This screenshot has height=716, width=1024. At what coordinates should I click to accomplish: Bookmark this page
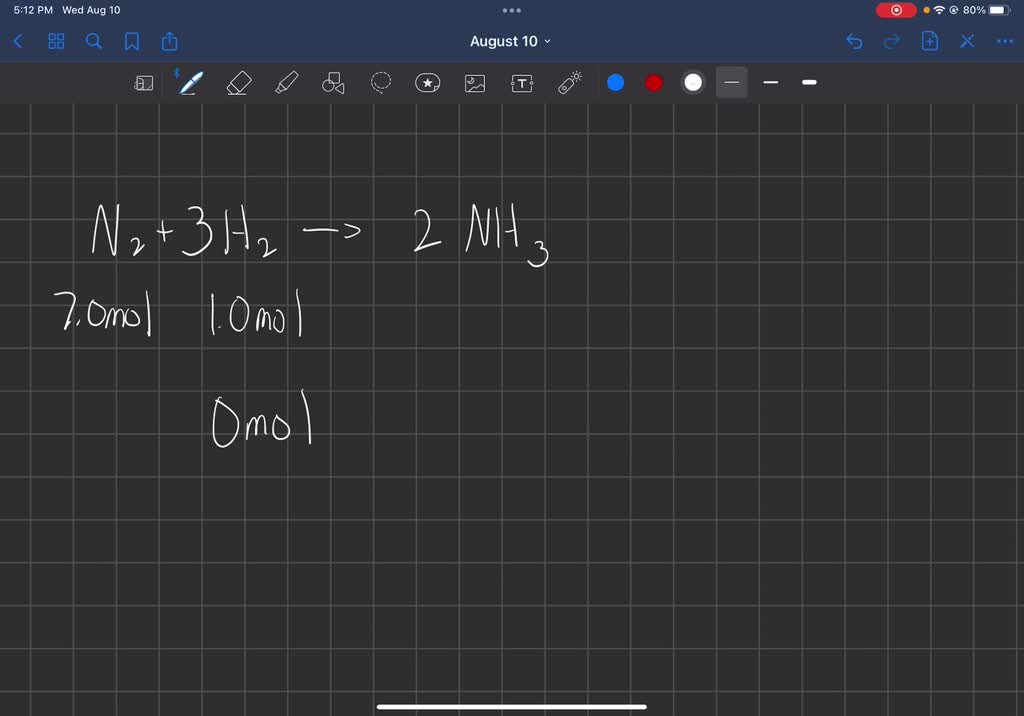(131, 42)
